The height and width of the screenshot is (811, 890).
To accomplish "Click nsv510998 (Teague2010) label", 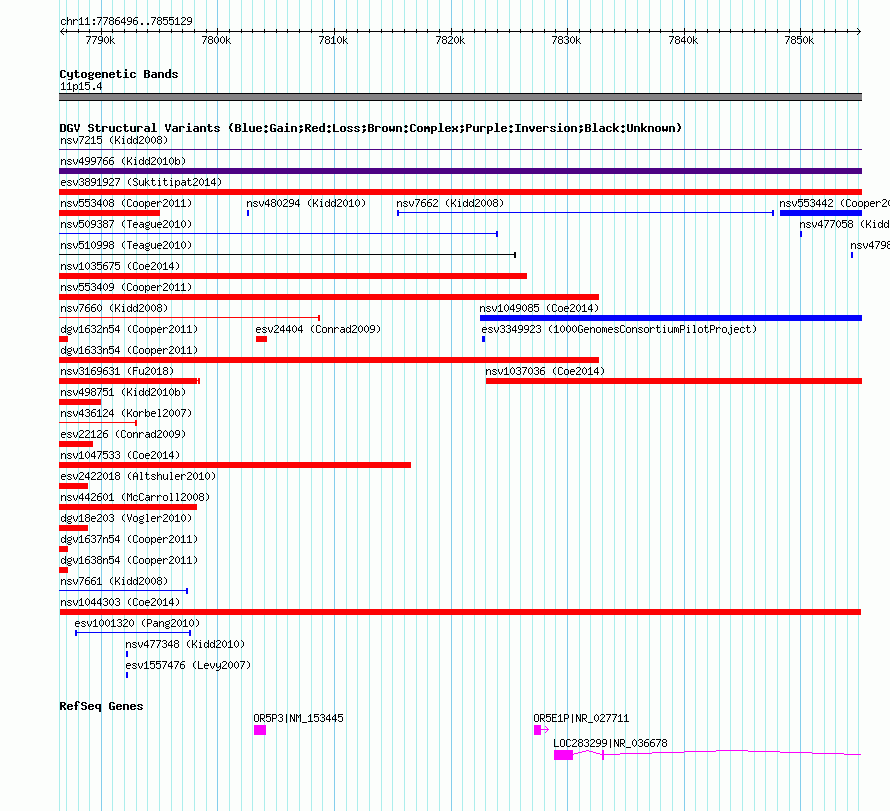I will coord(126,245).
